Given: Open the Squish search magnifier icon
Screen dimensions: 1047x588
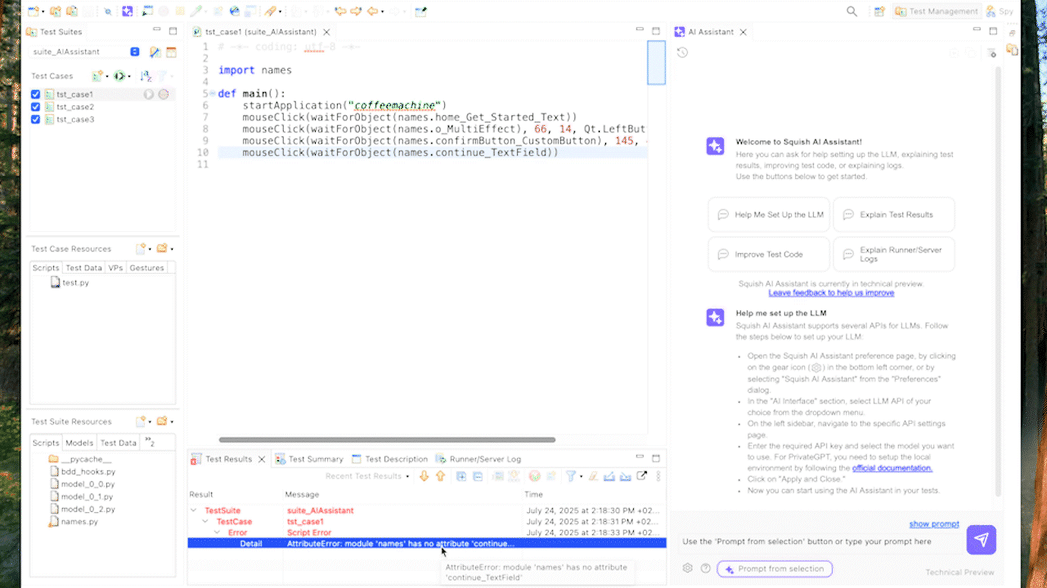Looking at the screenshot, I should tap(851, 11).
